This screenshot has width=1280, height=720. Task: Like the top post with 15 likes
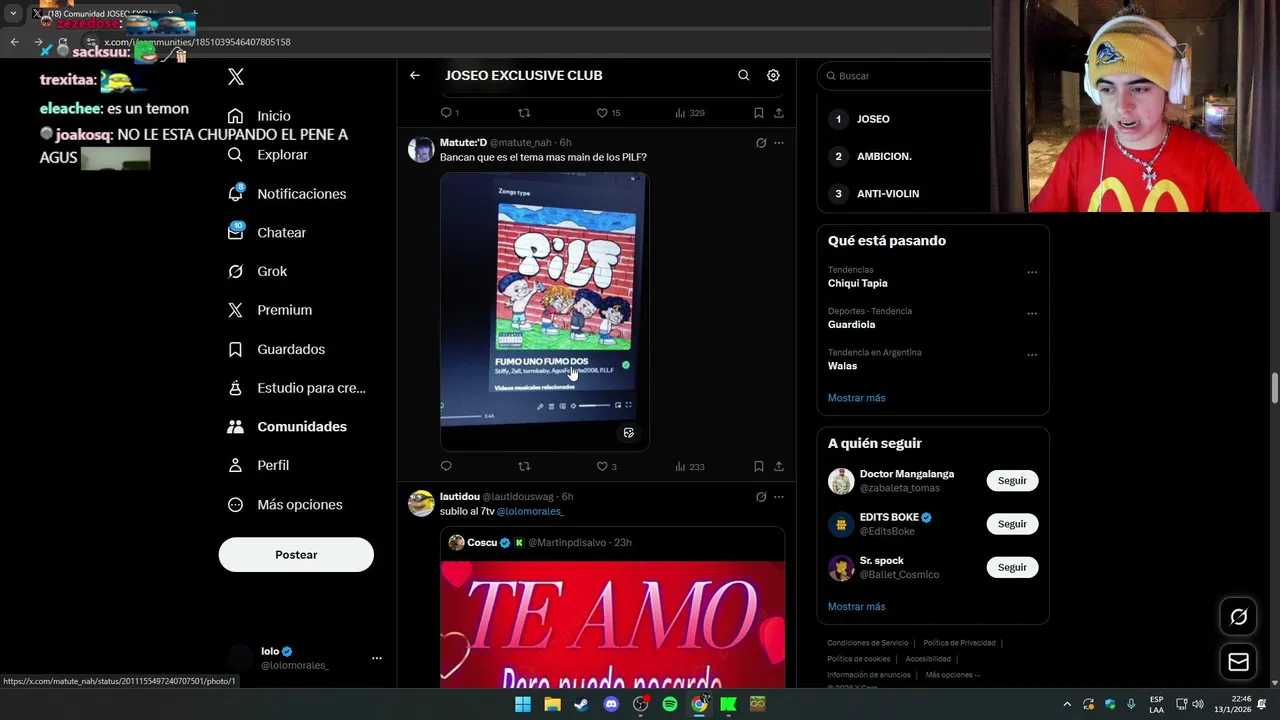pos(608,113)
